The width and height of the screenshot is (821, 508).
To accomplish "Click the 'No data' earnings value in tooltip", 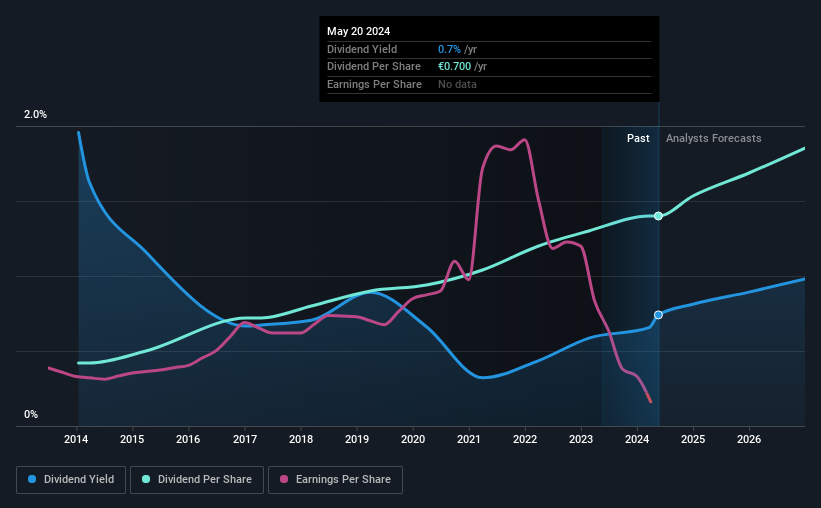I will click(458, 84).
